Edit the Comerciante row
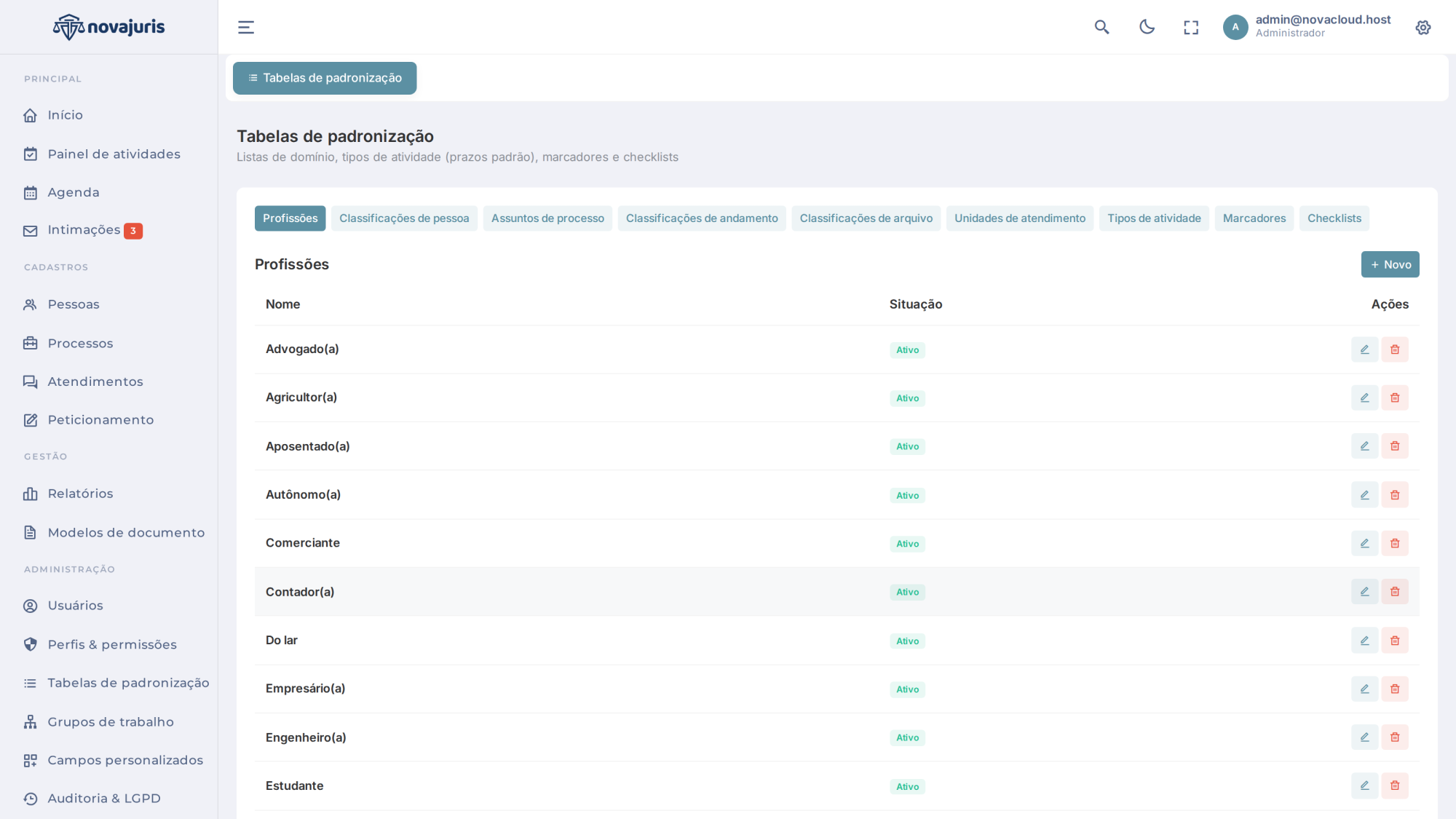This screenshot has width=1456, height=819. tap(1365, 543)
